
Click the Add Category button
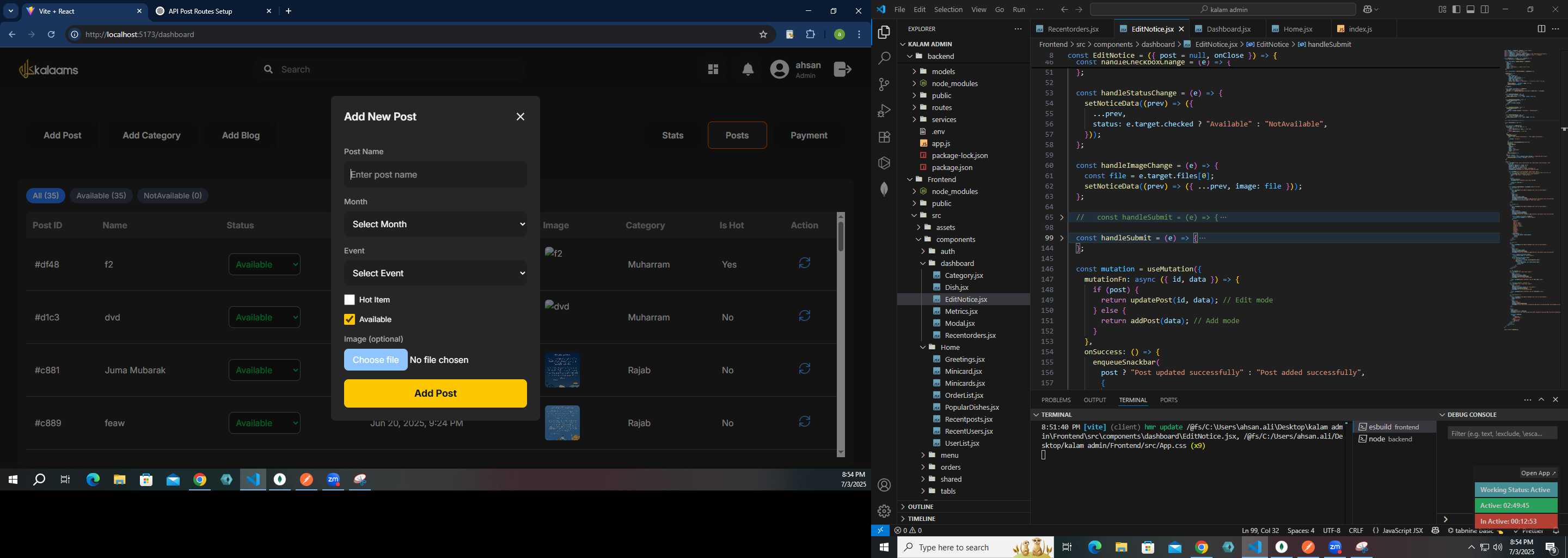pyautogui.click(x=151, y=135)
